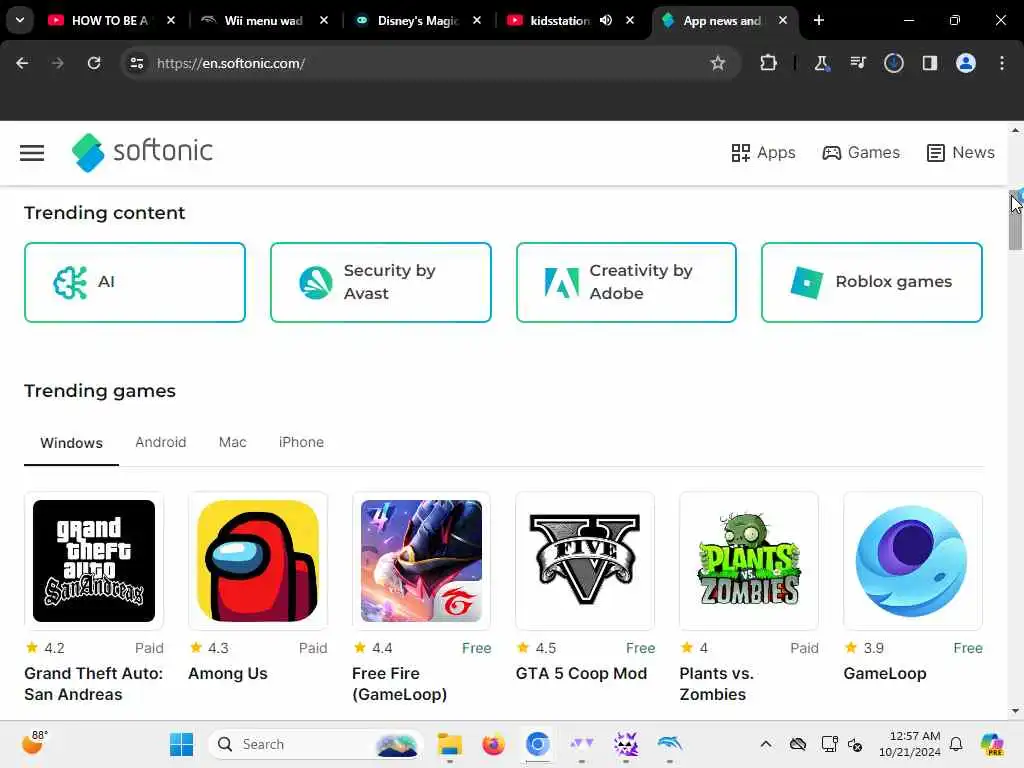
Task: Click scrollbar down arrow
Action: [1016, 711]
